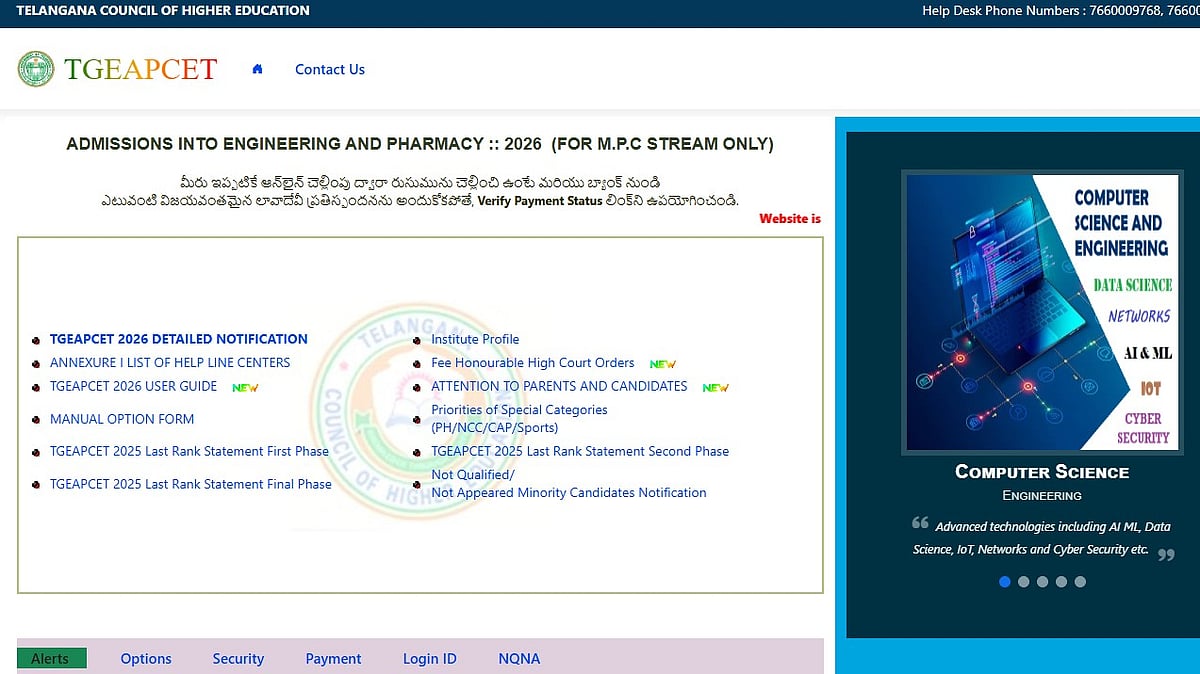Click the second carousel dot indicator
This screenshot has height=674, width=1200.
tap(1023, 581)
